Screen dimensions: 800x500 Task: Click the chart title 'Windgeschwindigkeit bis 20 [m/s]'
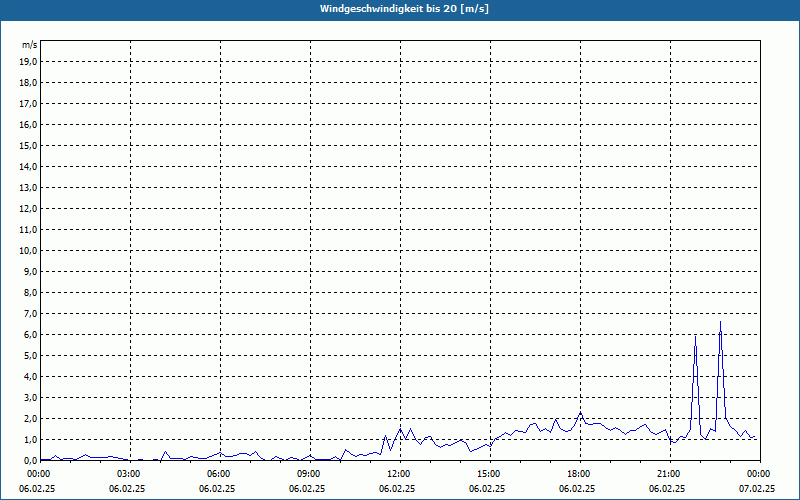point(404,9)
